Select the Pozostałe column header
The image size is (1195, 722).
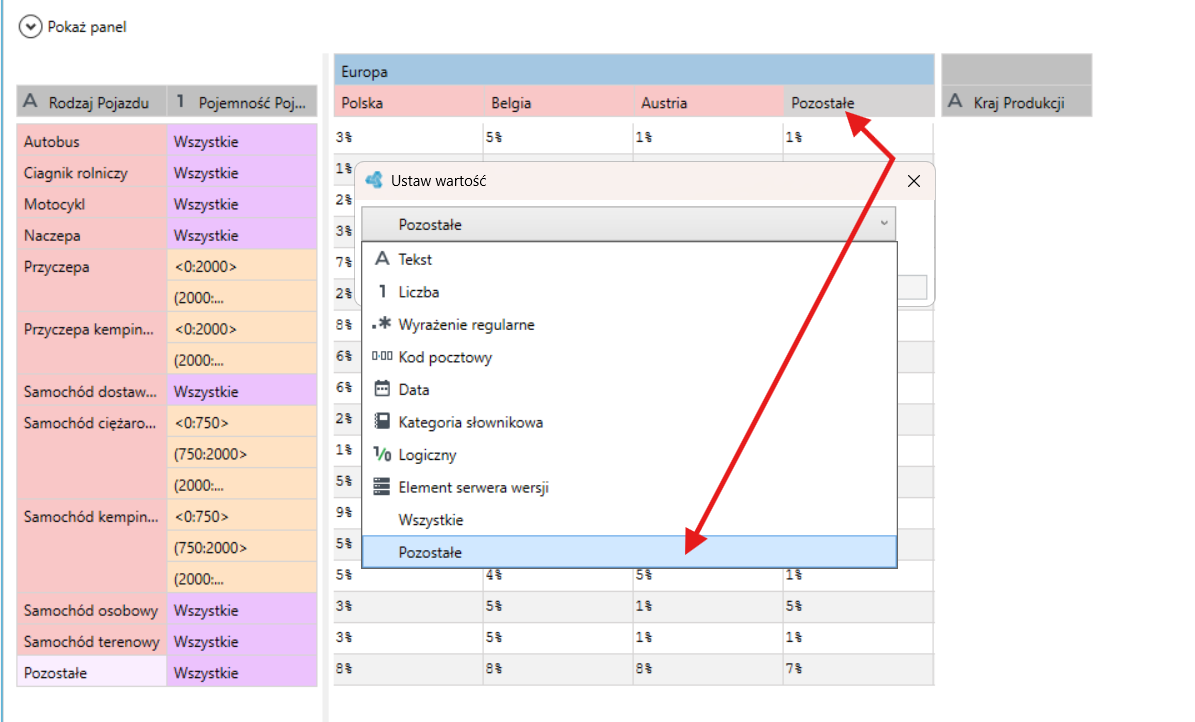[859, 102]
